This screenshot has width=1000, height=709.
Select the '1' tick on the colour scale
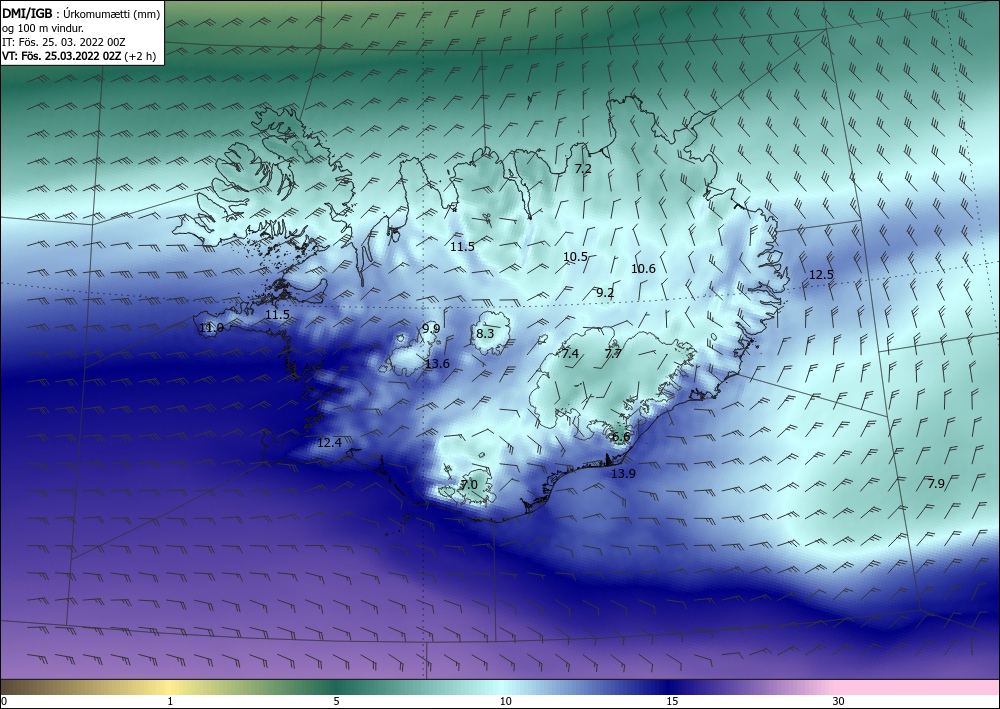point(170,702)
